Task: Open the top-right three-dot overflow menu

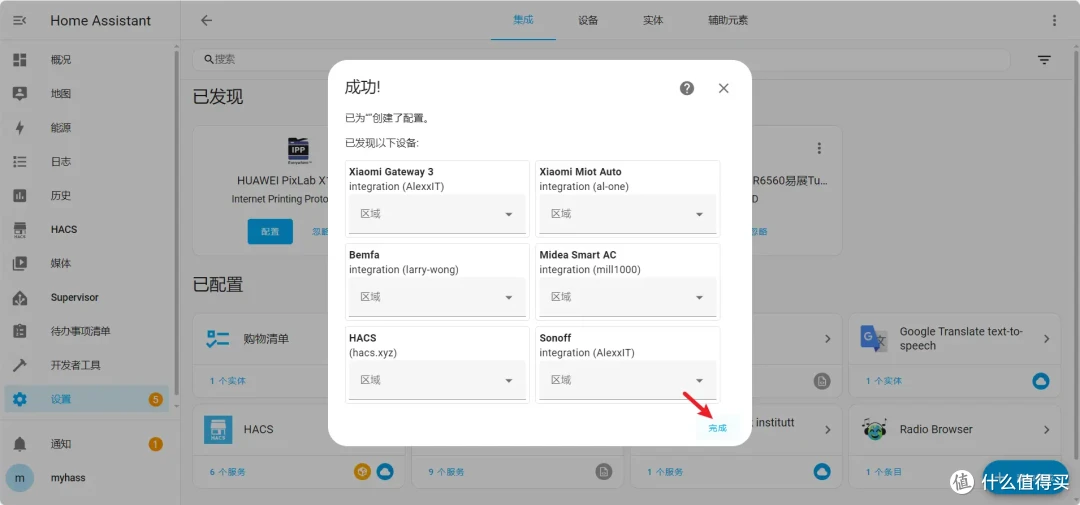Action: 1055,21
